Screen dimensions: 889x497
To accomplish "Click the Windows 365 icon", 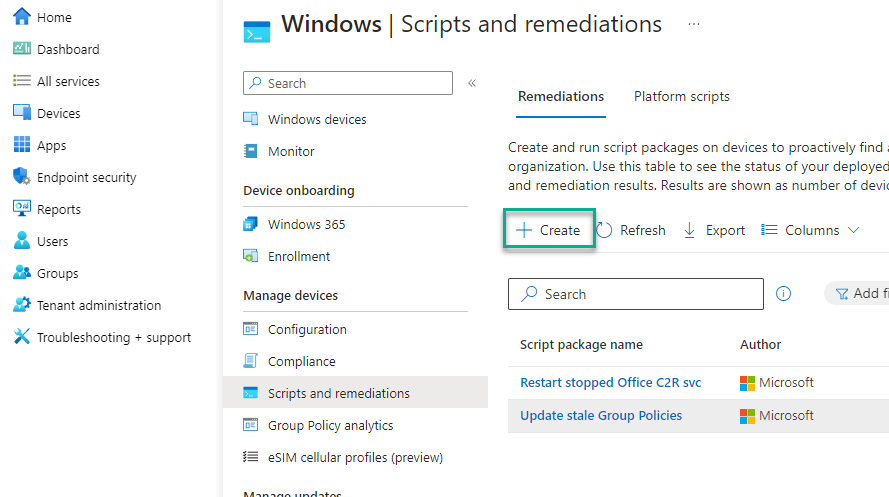I will 251,224.
